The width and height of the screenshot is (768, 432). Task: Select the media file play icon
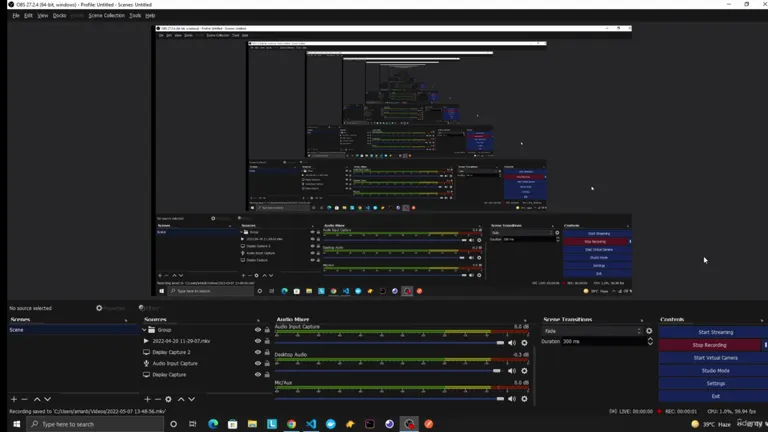click(146, 341)
